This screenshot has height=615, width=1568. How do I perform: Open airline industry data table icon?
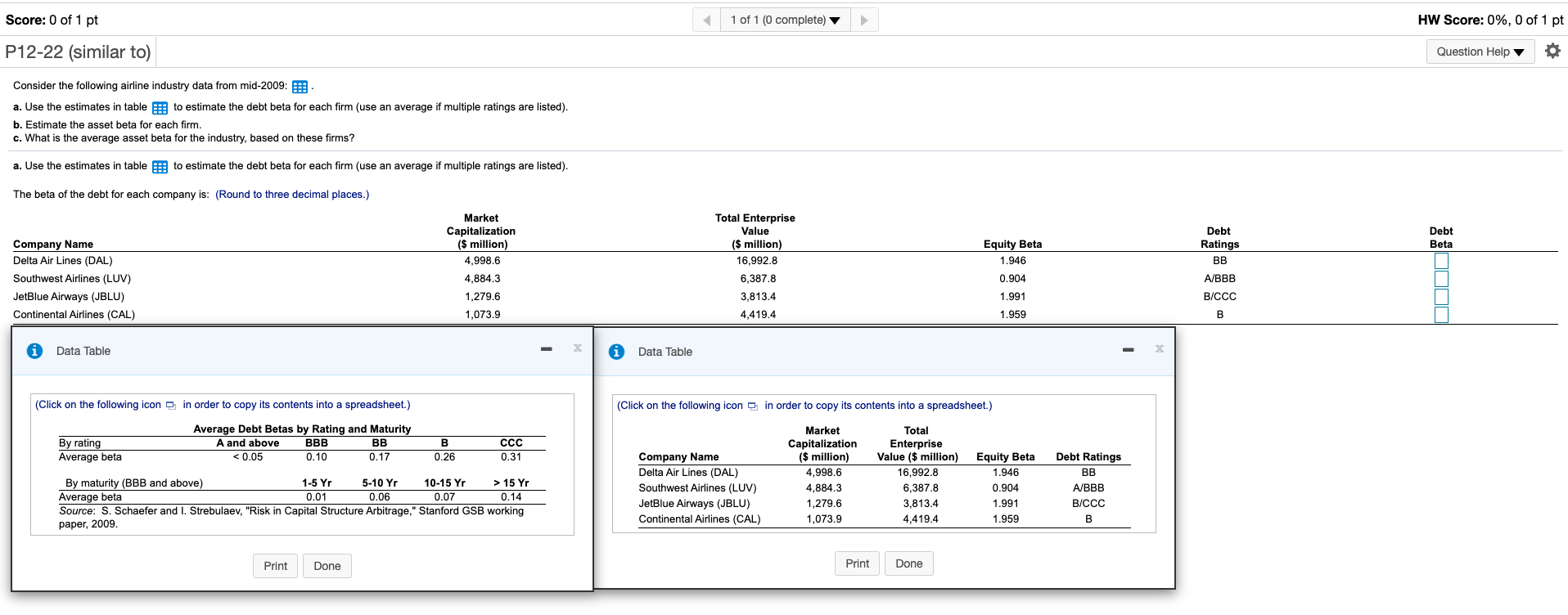(x=300, y=87)
